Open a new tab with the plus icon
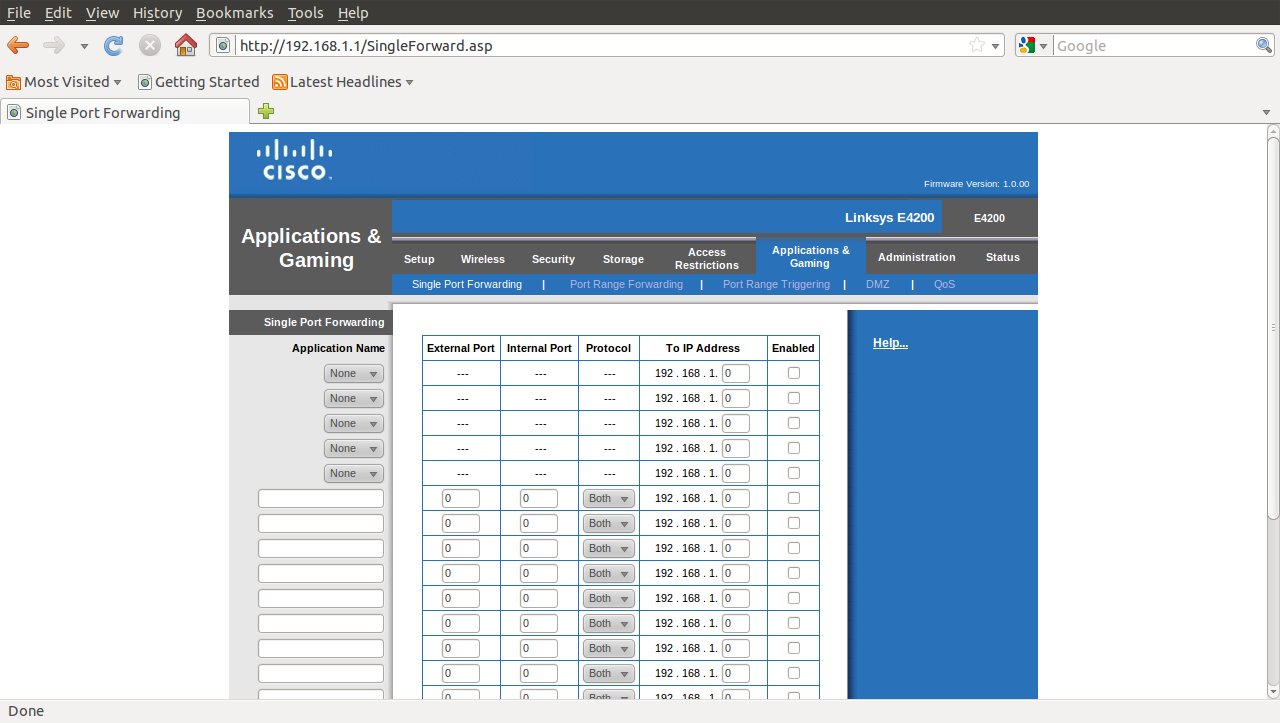Screen dimensions: 1280x723 pyautogui.click(x=266, y=112)
